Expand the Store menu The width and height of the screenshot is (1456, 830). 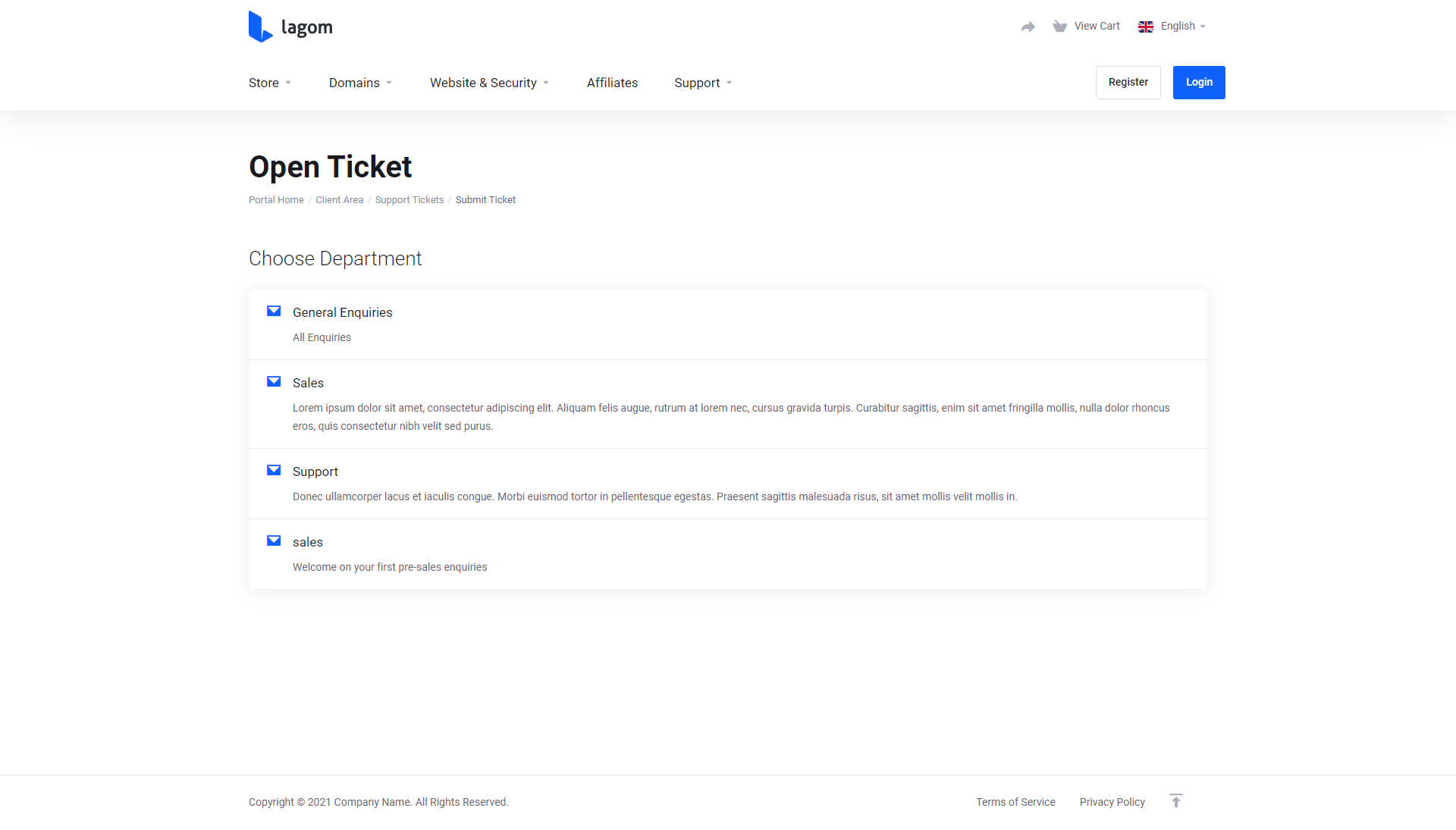pyautogui.click(x=270, y=83)
